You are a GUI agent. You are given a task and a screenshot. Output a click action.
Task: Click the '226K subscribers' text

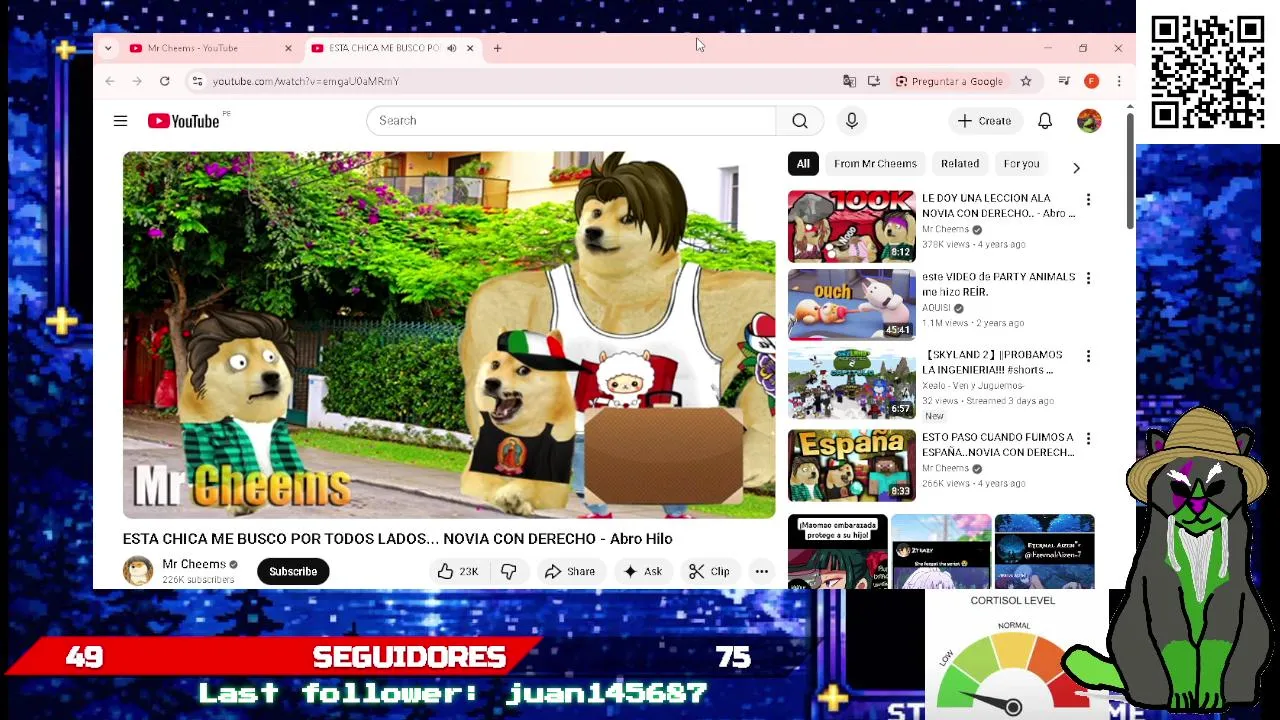point(198,580)
